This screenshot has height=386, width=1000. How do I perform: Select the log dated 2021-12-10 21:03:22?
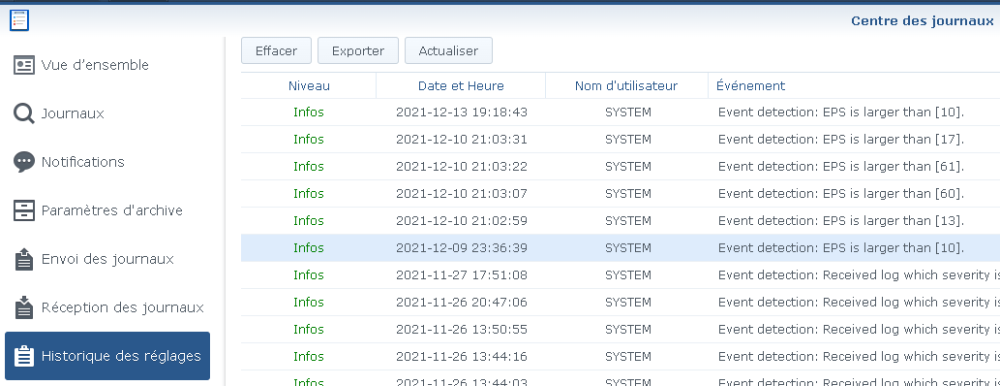click(x=621, y=167)
